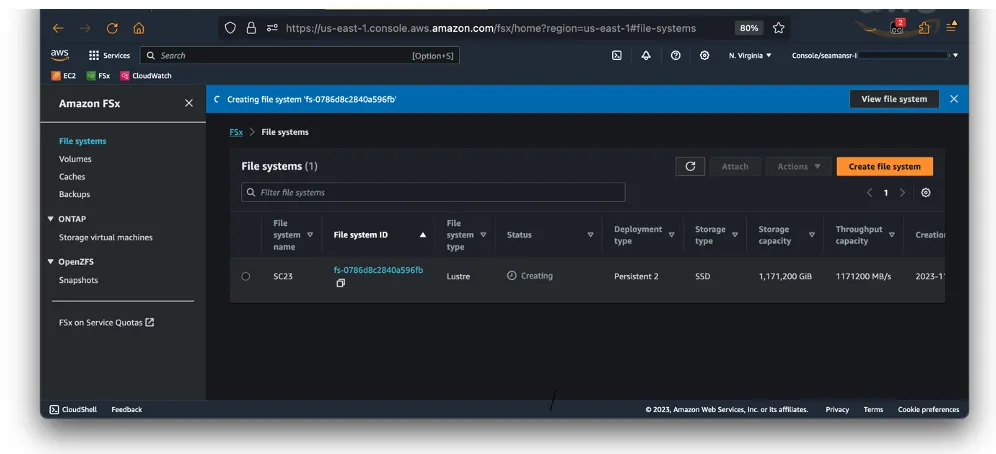Open the browser home page icon
Viewport: 996px width, 454px height.
[138, 28]
